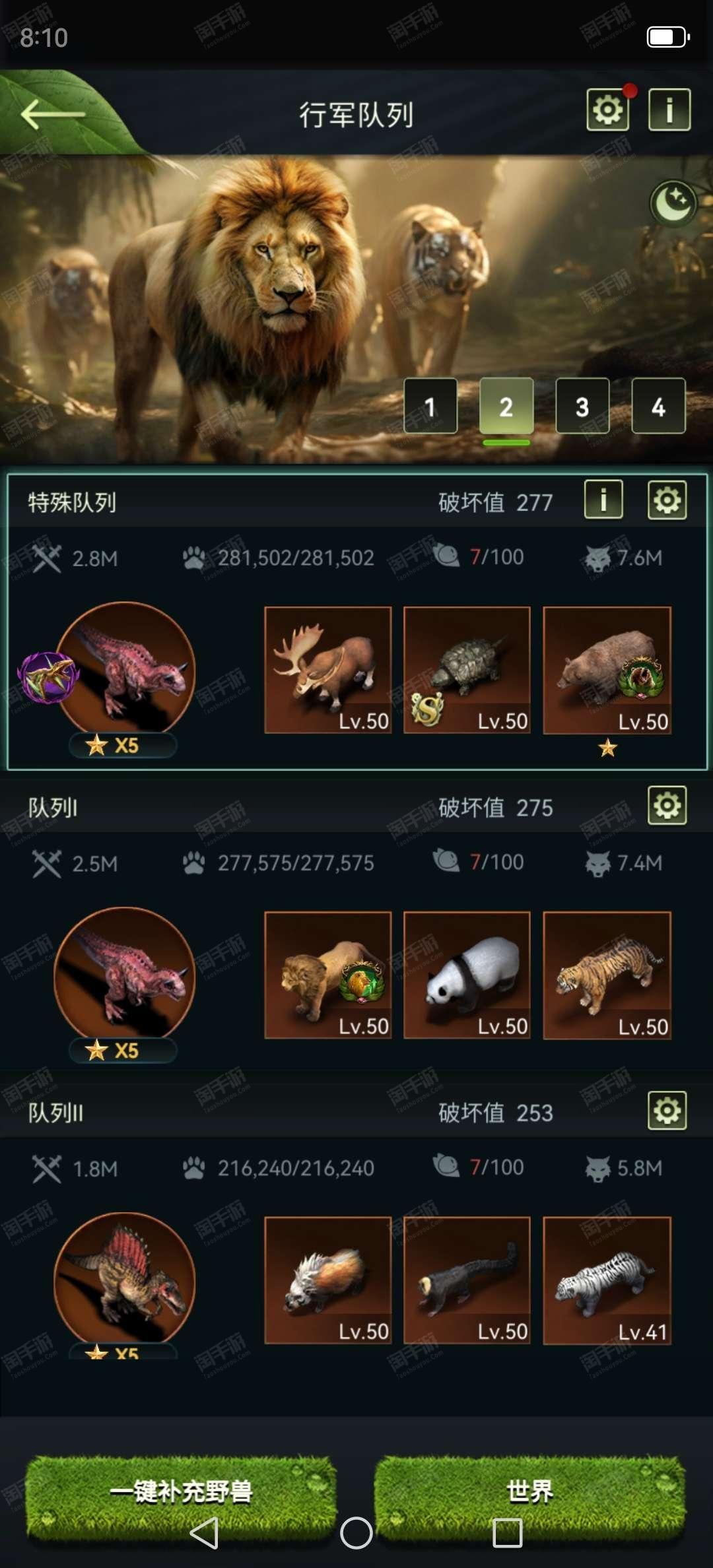Viewport: 713px width, 1568px height.
Task: Open the info icon in the top header
Action: pyautogui.click(x=669, y=110)
